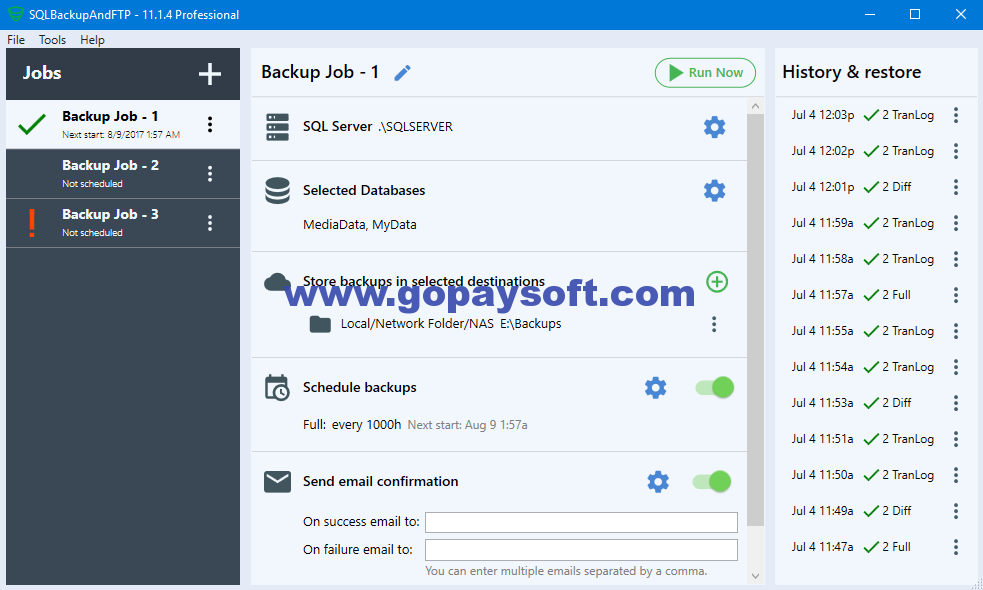Click the Run Now button

[x=705, y=73]
